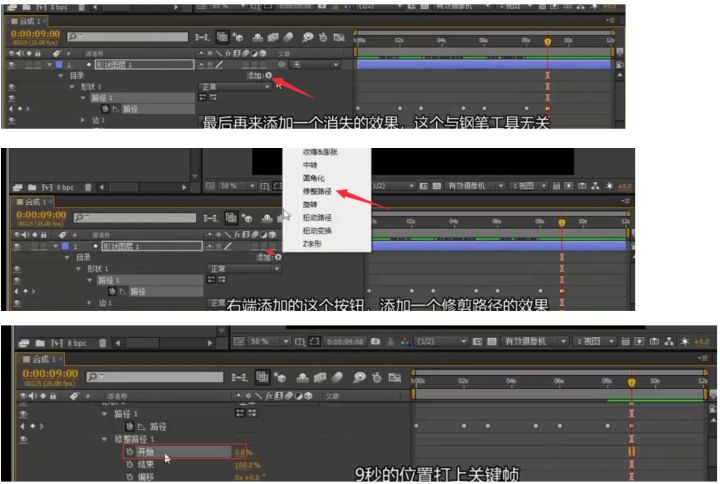This screenshot has height=484, width=720.
Task: Click the 开始 value 0.0%
Action: click(x=240, y=452)
